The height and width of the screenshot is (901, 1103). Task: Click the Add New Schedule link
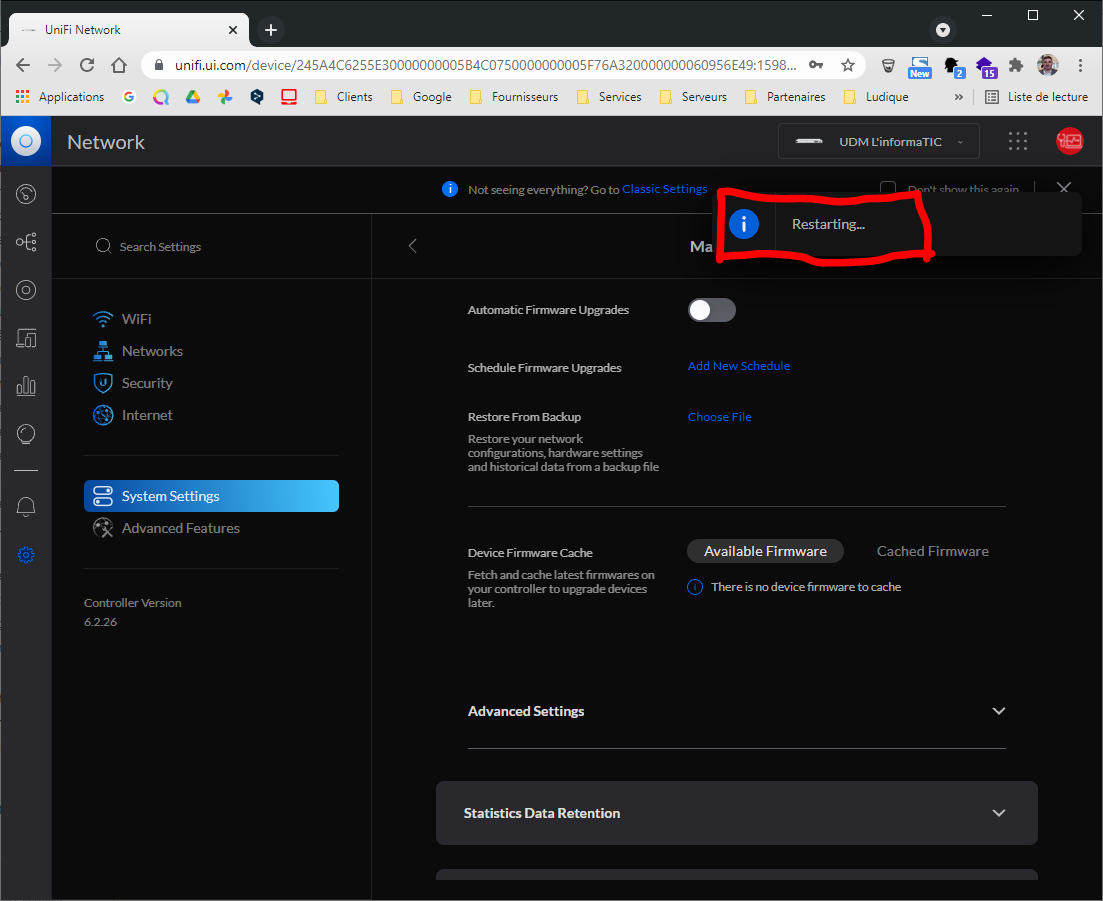point(738,366)
